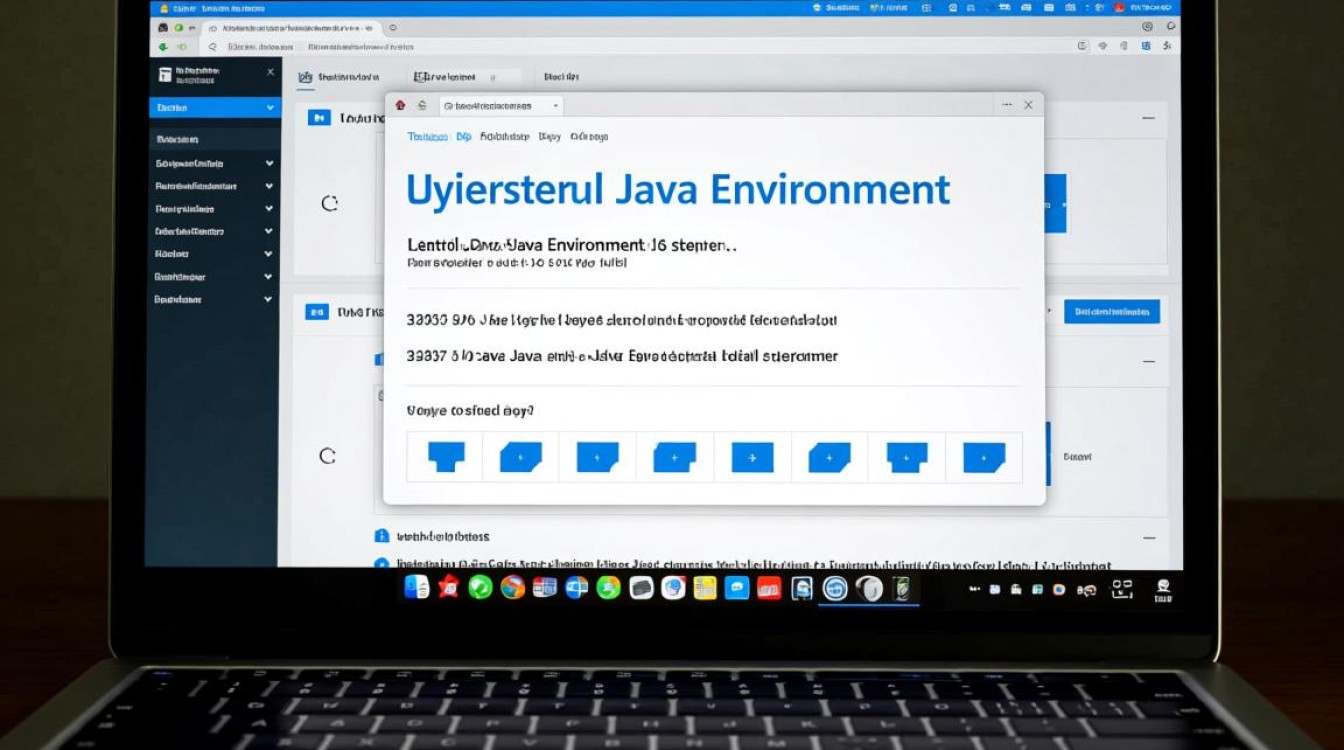The image size is (1344, 750).
Task: Expand the highlighted blue sidebar item chevron
Action: [269, 107]
